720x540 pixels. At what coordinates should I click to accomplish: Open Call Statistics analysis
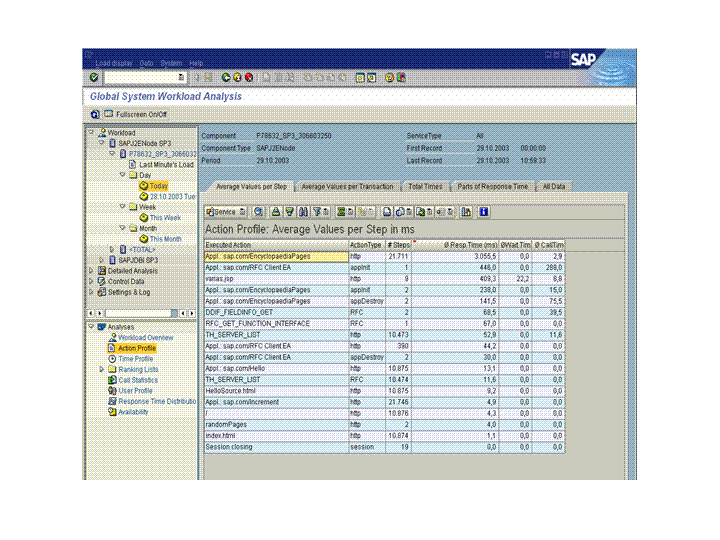[x=138, y=379]
